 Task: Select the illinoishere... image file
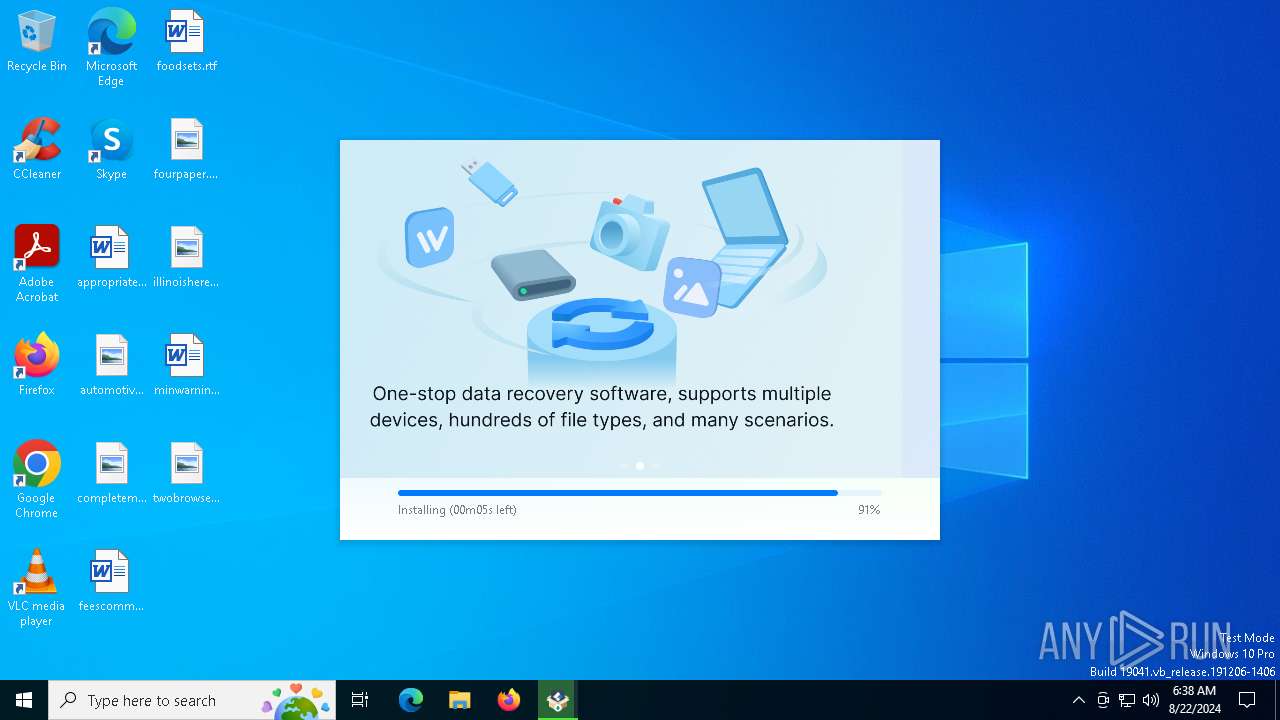pyautogui.click(x=186, y=258)
